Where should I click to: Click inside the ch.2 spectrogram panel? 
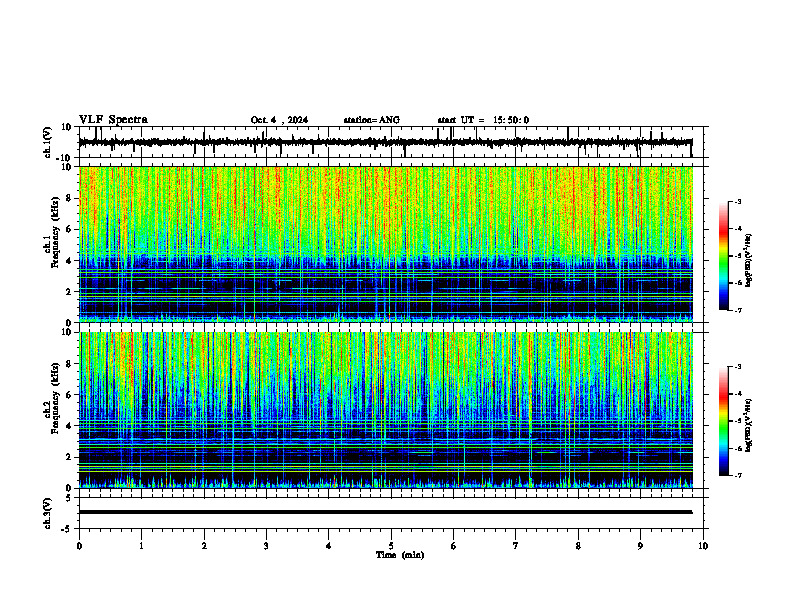coord(386,410)
